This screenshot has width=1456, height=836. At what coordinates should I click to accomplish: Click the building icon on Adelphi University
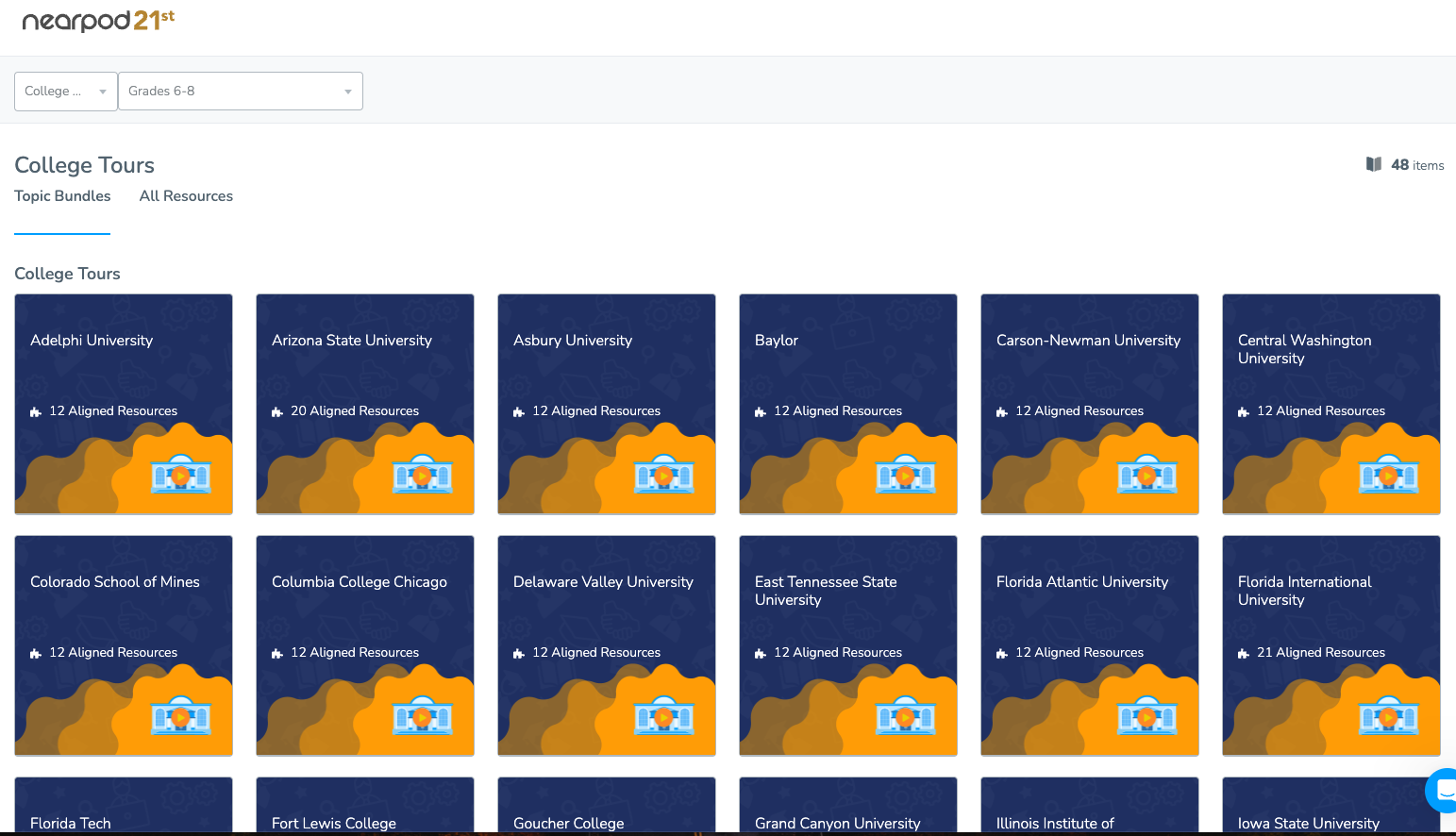click(181, 475)
